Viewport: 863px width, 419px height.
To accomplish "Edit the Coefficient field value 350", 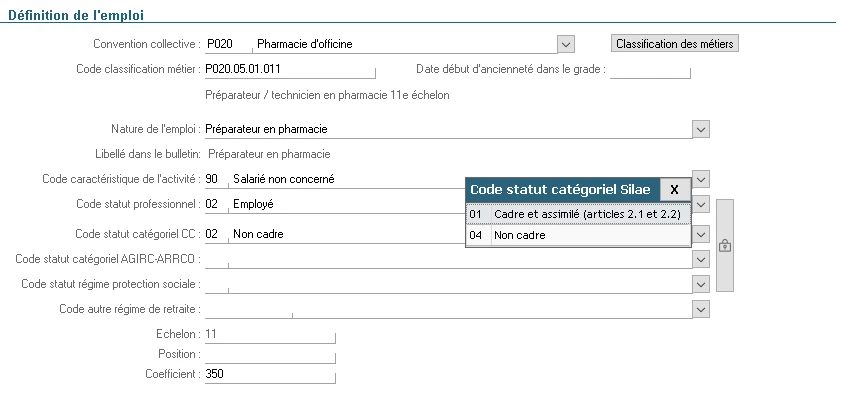I will [x=268, y=374].
